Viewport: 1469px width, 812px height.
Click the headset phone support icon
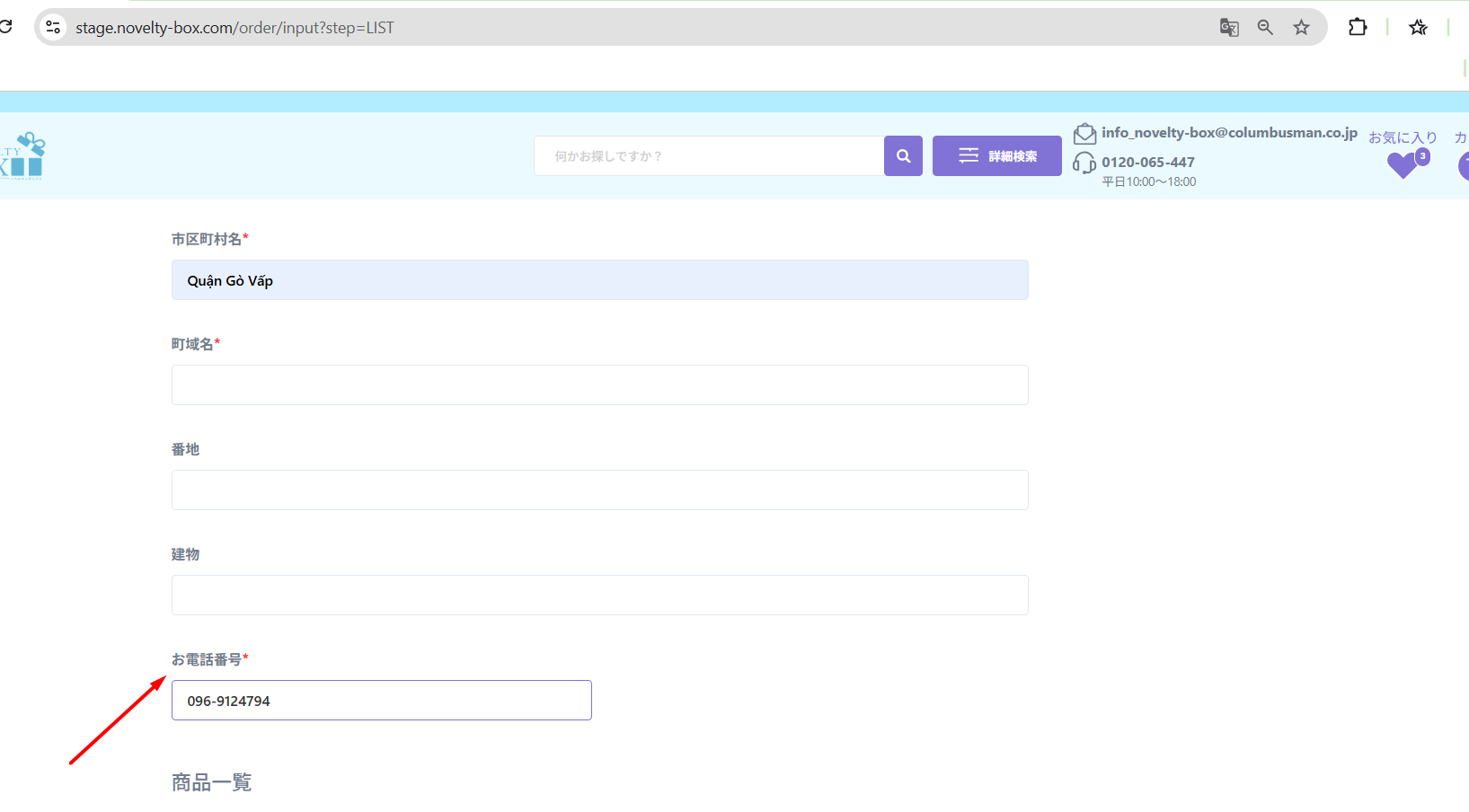(1084, 163)
